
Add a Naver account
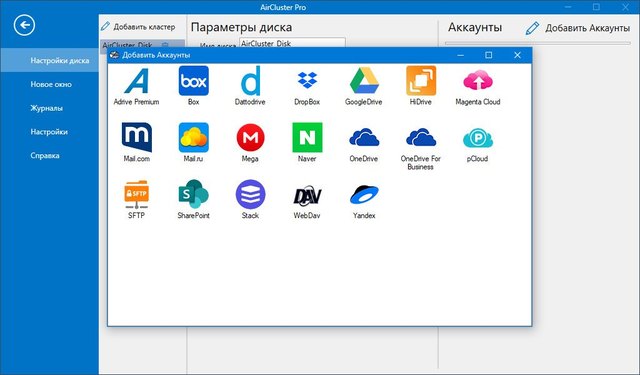tap(307, 138)
